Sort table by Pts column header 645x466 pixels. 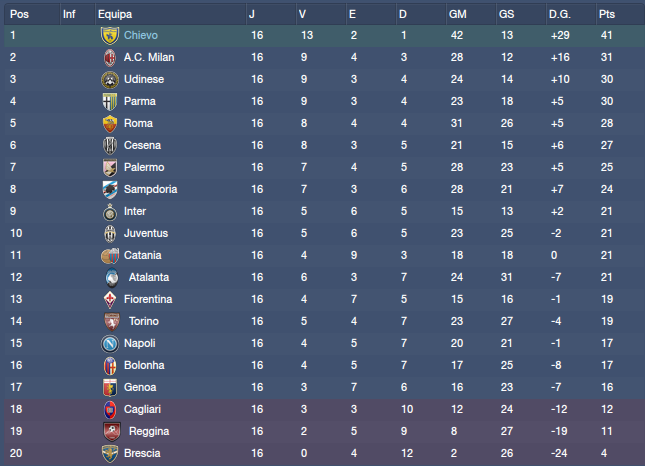(607, 14)
